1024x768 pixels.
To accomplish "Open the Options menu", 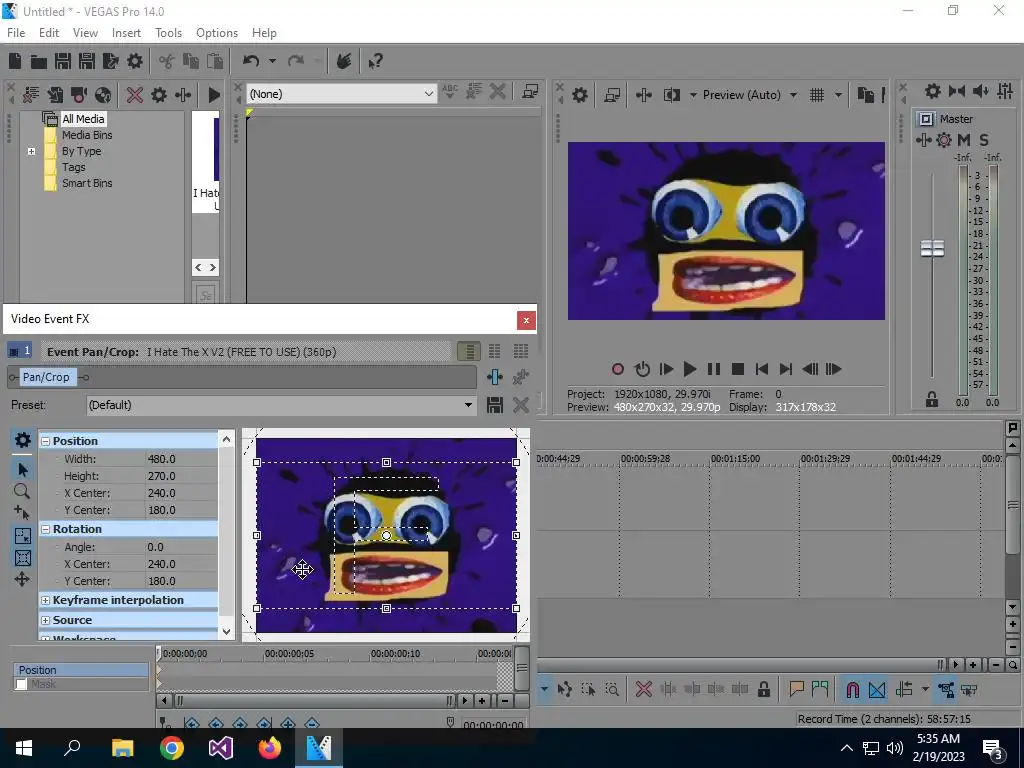I will 217,33.
